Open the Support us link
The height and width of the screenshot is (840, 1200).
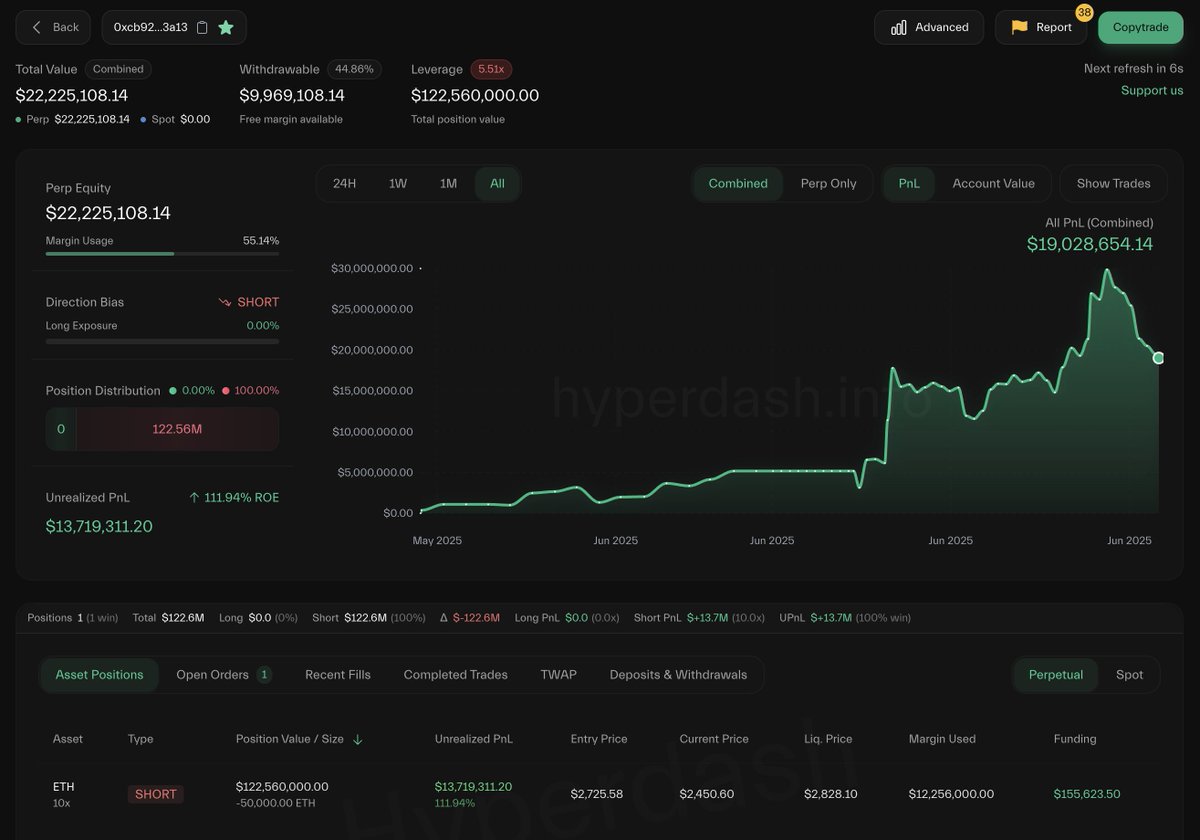(x=1152, y=89)
